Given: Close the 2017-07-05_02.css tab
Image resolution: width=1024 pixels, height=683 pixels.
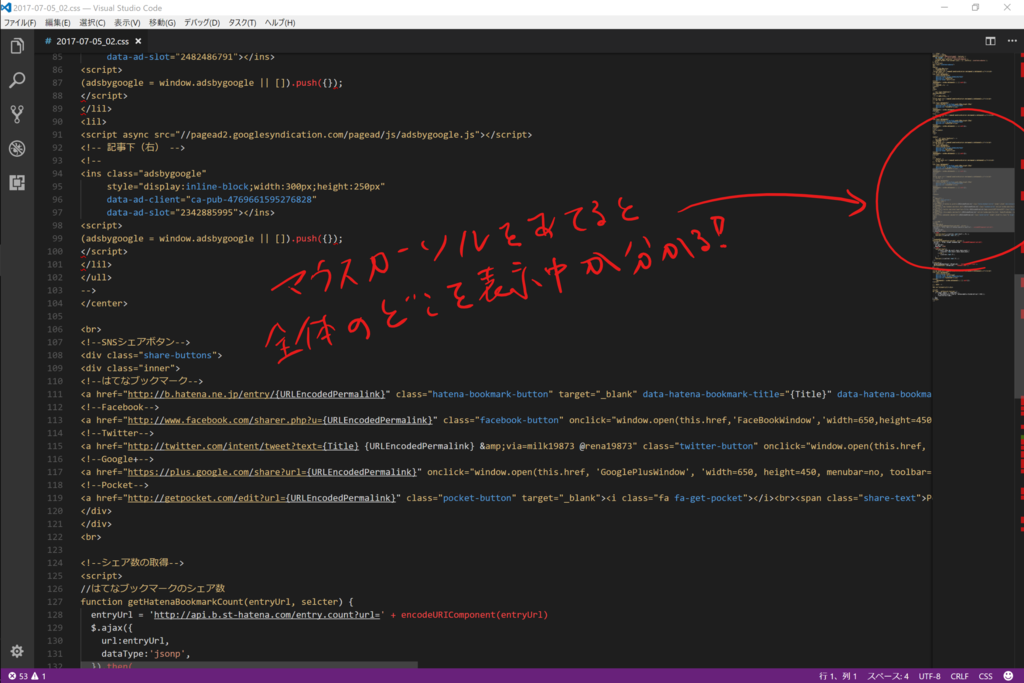Looking at the screenshot, I should (138, 41).
